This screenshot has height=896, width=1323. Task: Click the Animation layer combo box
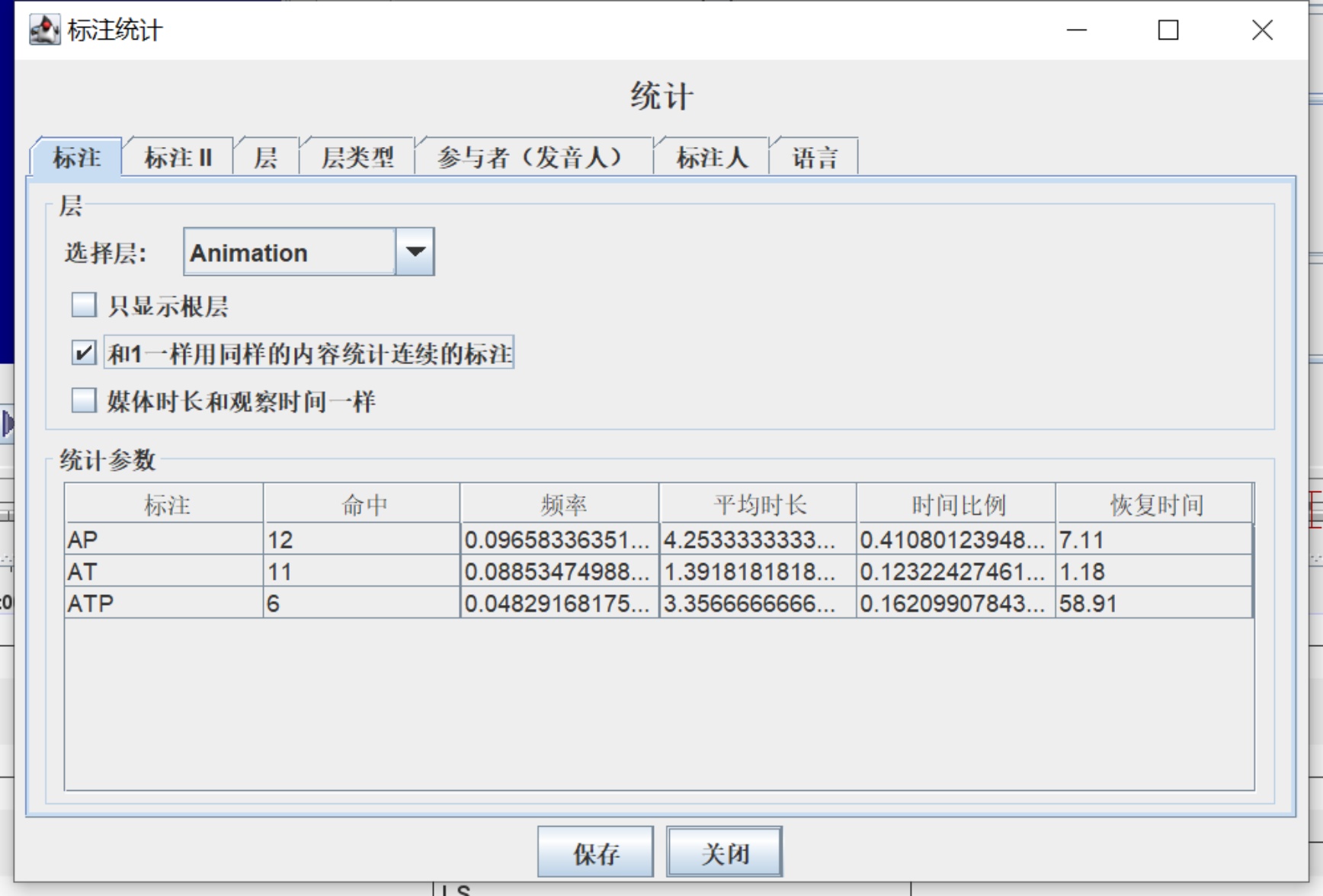click(x=290, y=252)
